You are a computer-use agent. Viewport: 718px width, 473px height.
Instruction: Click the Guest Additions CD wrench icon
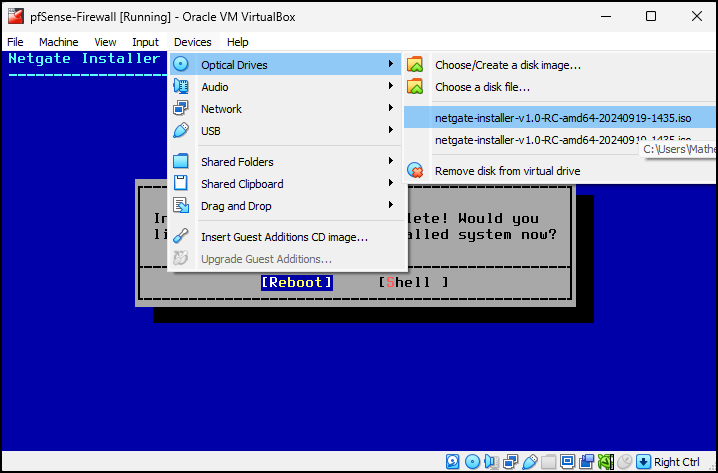click(181, 236)
